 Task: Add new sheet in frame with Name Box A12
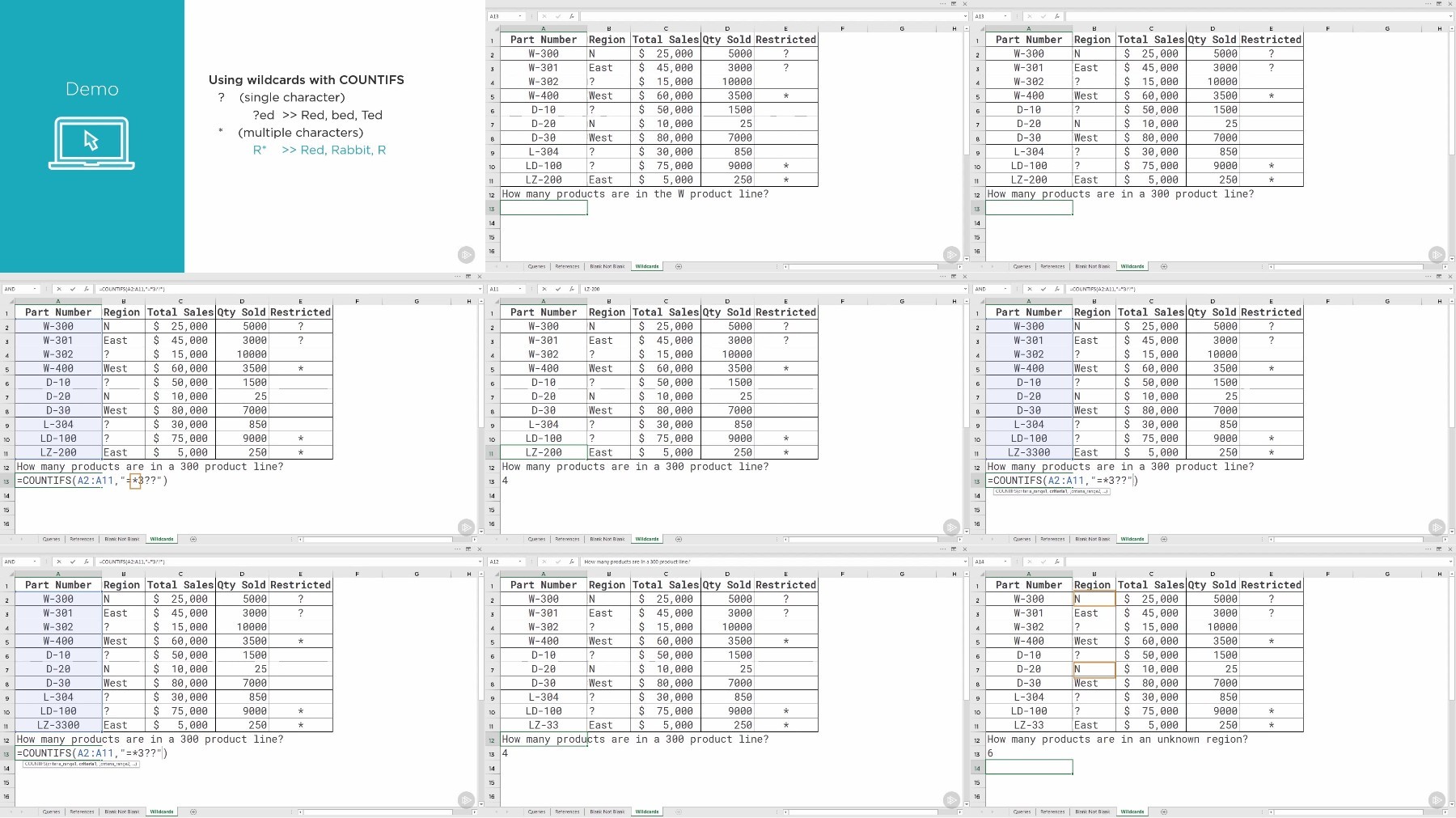pos(678,812)
